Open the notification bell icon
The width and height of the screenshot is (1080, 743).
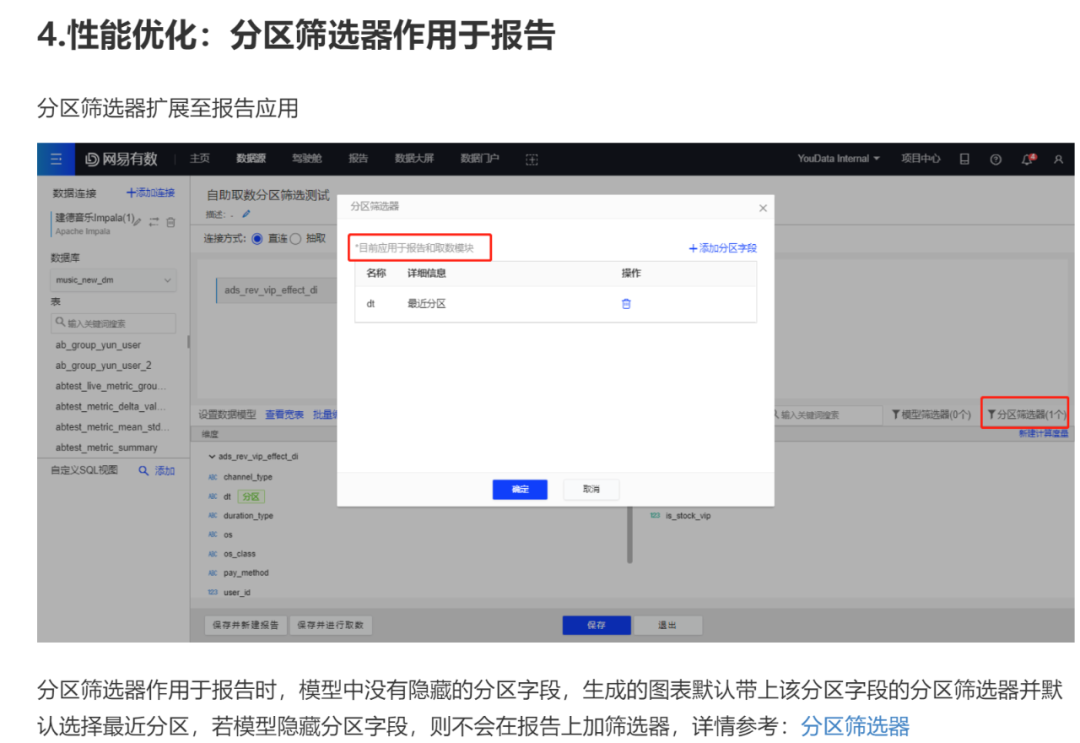tap(1027, 159)
